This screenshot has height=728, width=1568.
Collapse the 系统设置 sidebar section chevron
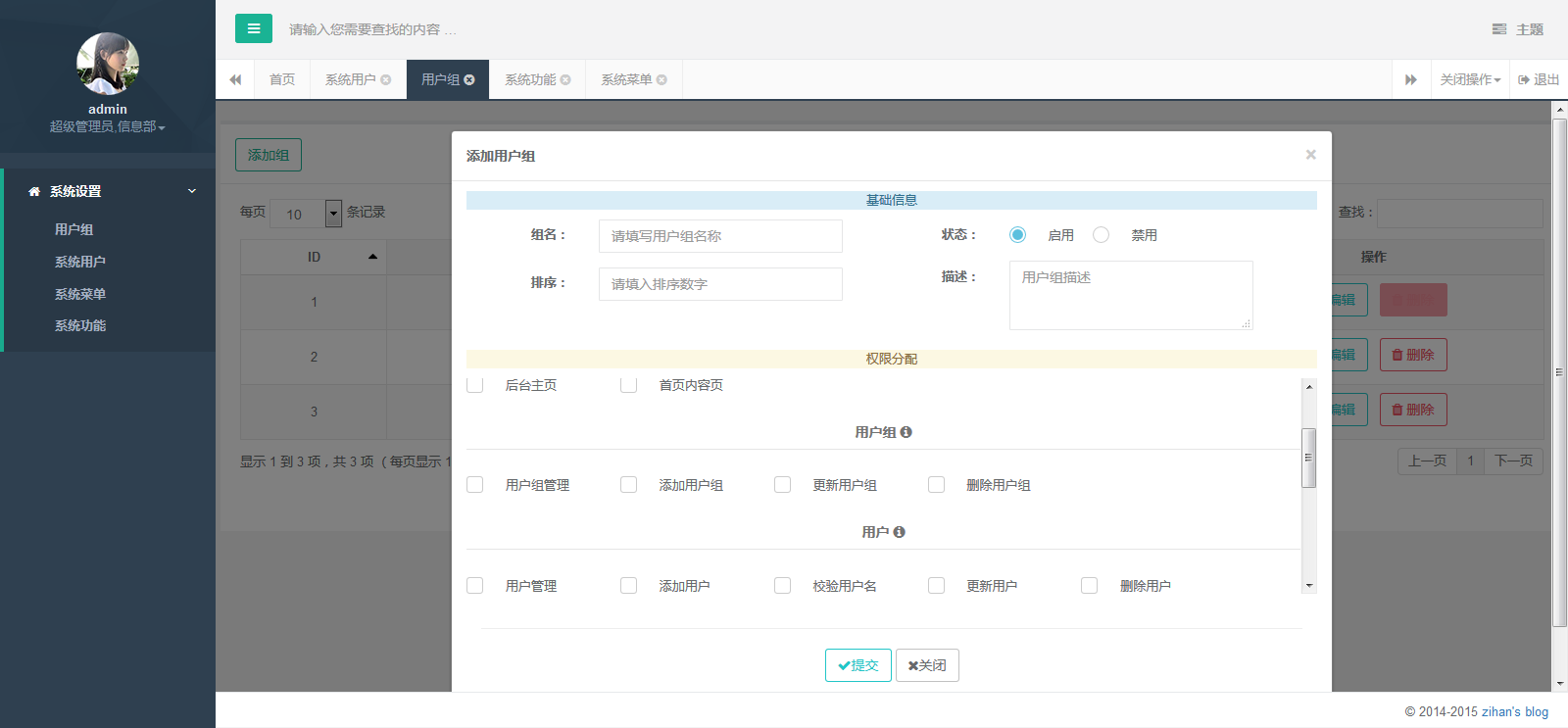[x=192, y=191]
